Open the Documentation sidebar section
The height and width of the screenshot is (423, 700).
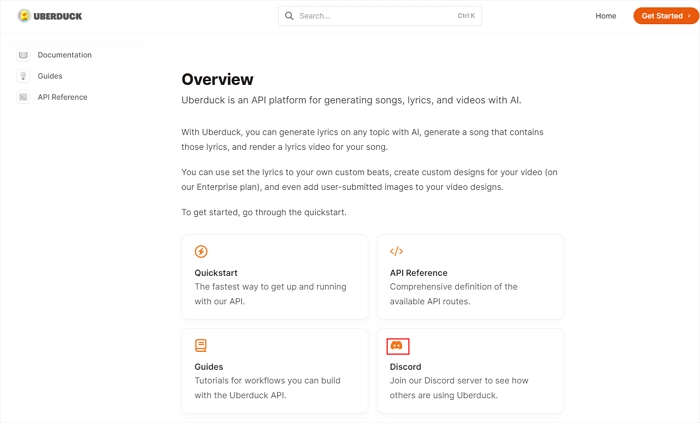(x=64, y=55)
